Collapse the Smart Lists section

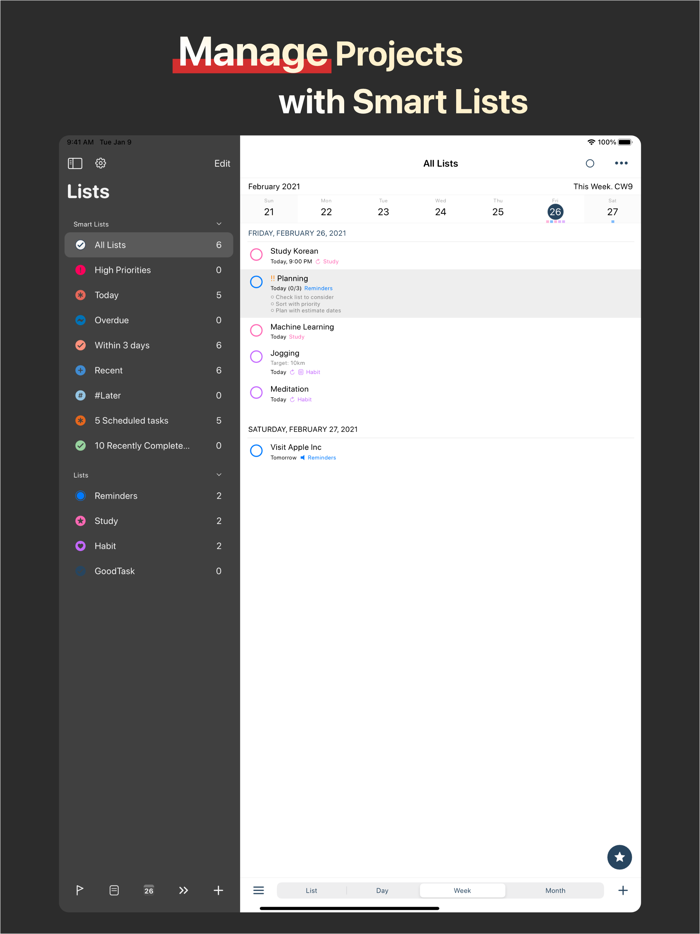click(x=219, y=224)
